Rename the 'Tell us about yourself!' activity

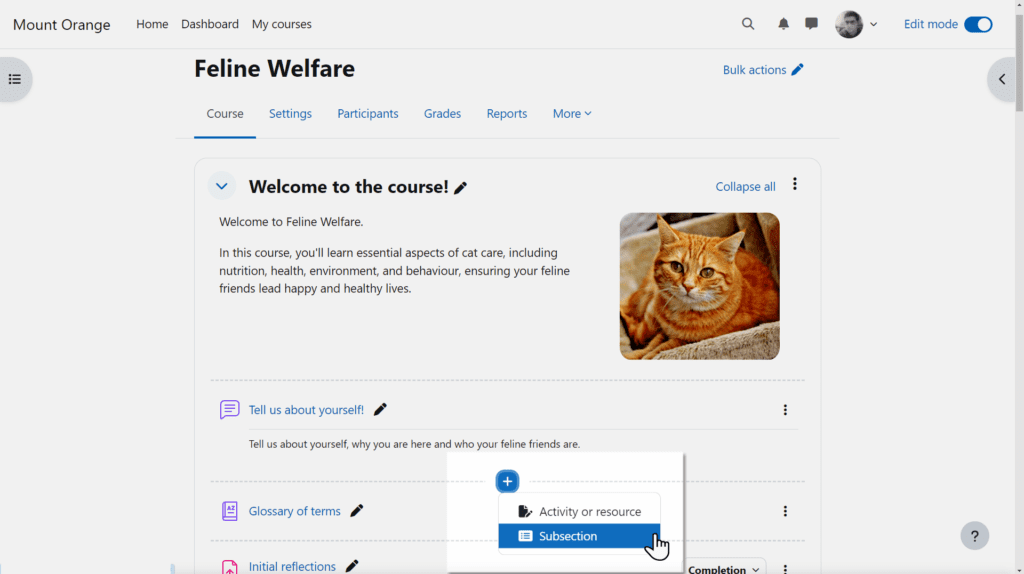[380, 410]
